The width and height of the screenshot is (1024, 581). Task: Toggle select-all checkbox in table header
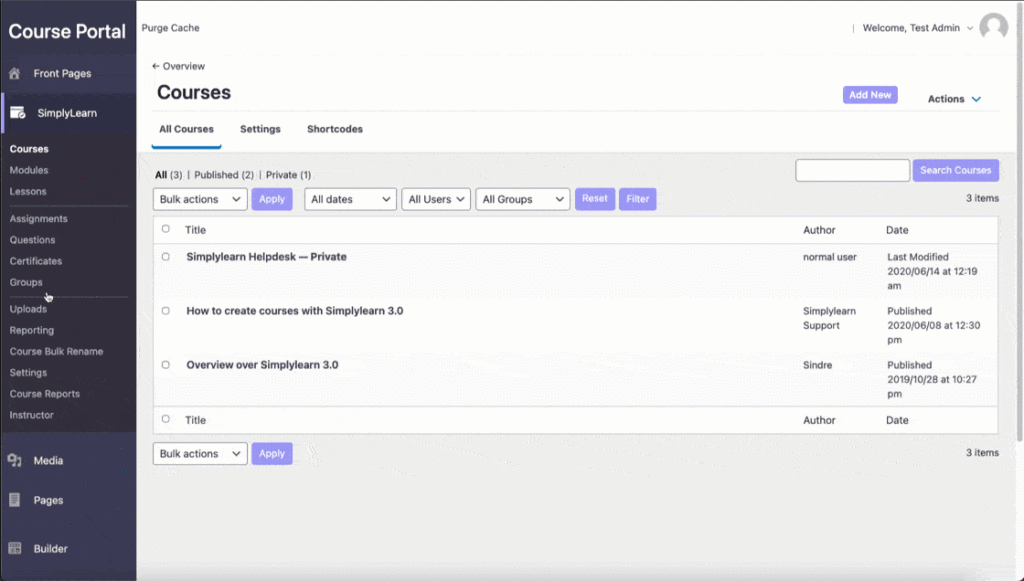tap(166, 230)
